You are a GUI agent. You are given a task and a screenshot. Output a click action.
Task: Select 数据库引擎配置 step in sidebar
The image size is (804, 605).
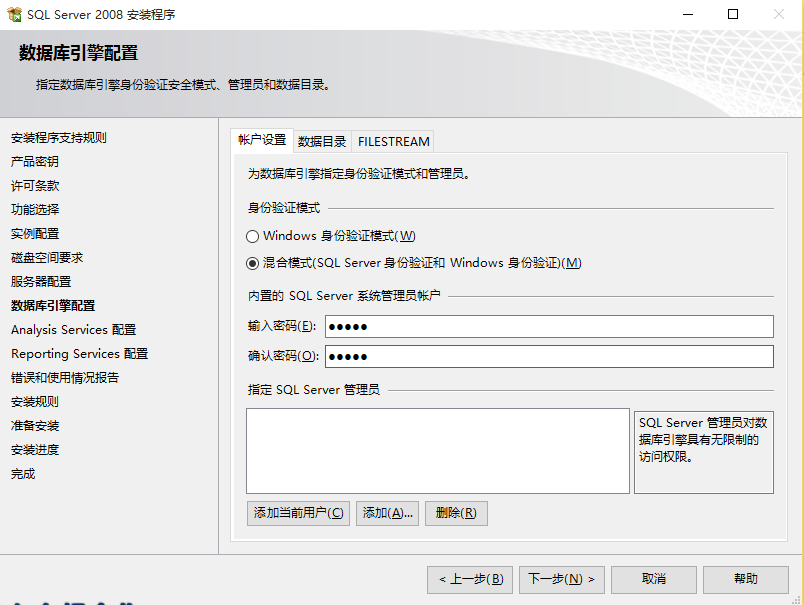[x=53, y=306]
